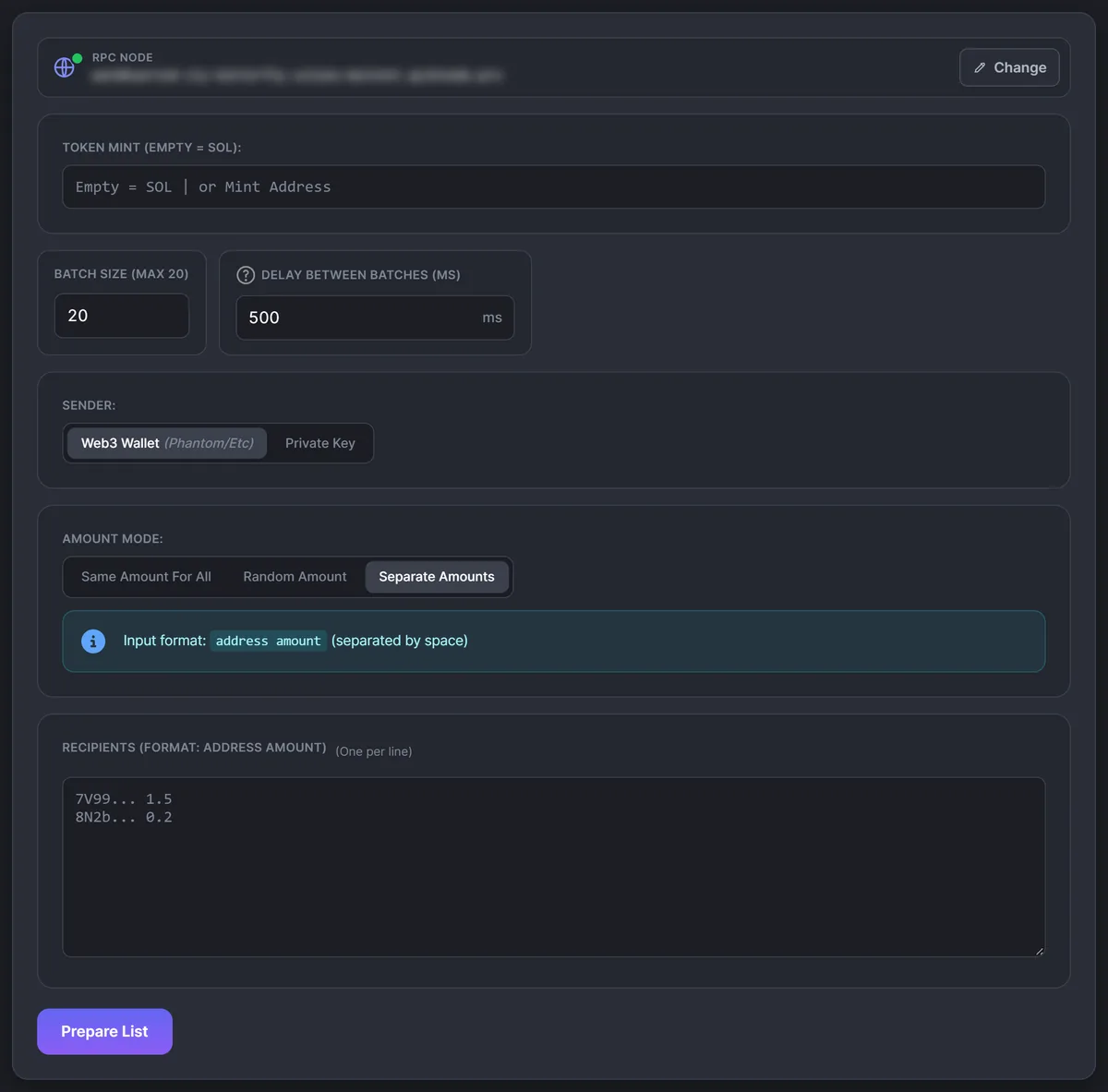Viewport: 1108px width, 1092px height.
Task: Click the info icon in Input format banner
Action: click(x=93, y=641)
